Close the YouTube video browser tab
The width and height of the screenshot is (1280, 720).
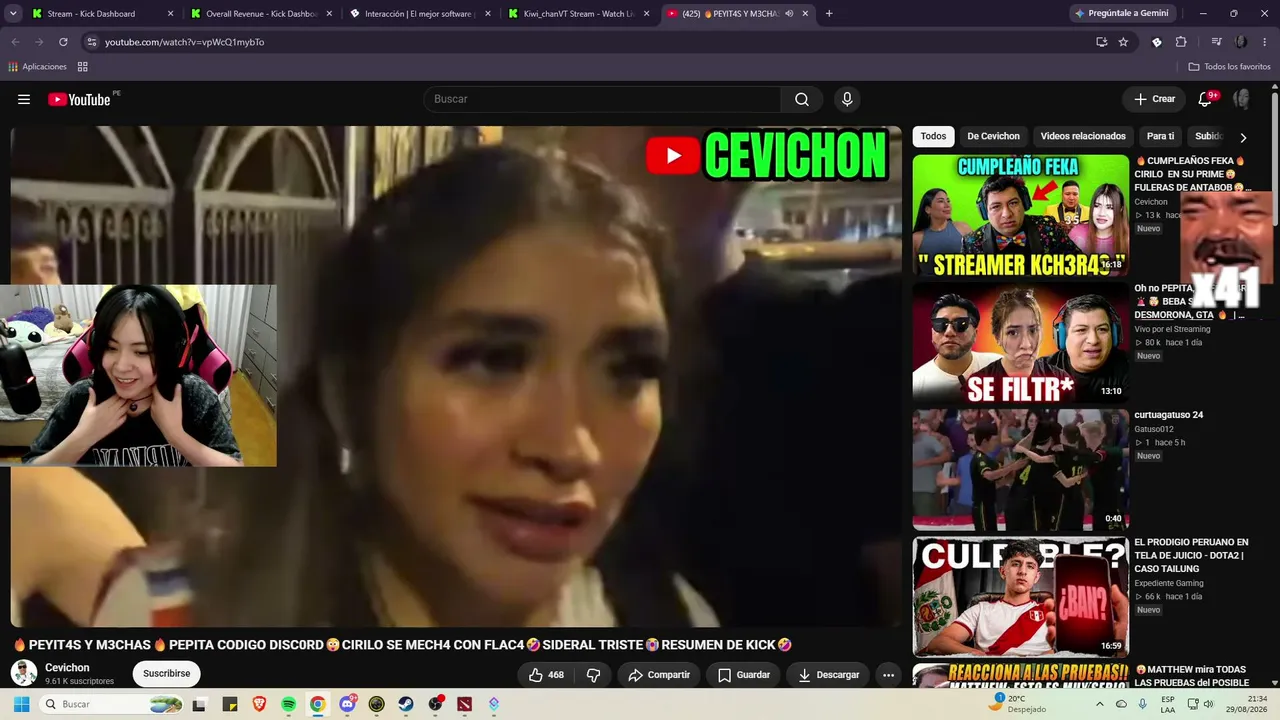coord(805,14)
